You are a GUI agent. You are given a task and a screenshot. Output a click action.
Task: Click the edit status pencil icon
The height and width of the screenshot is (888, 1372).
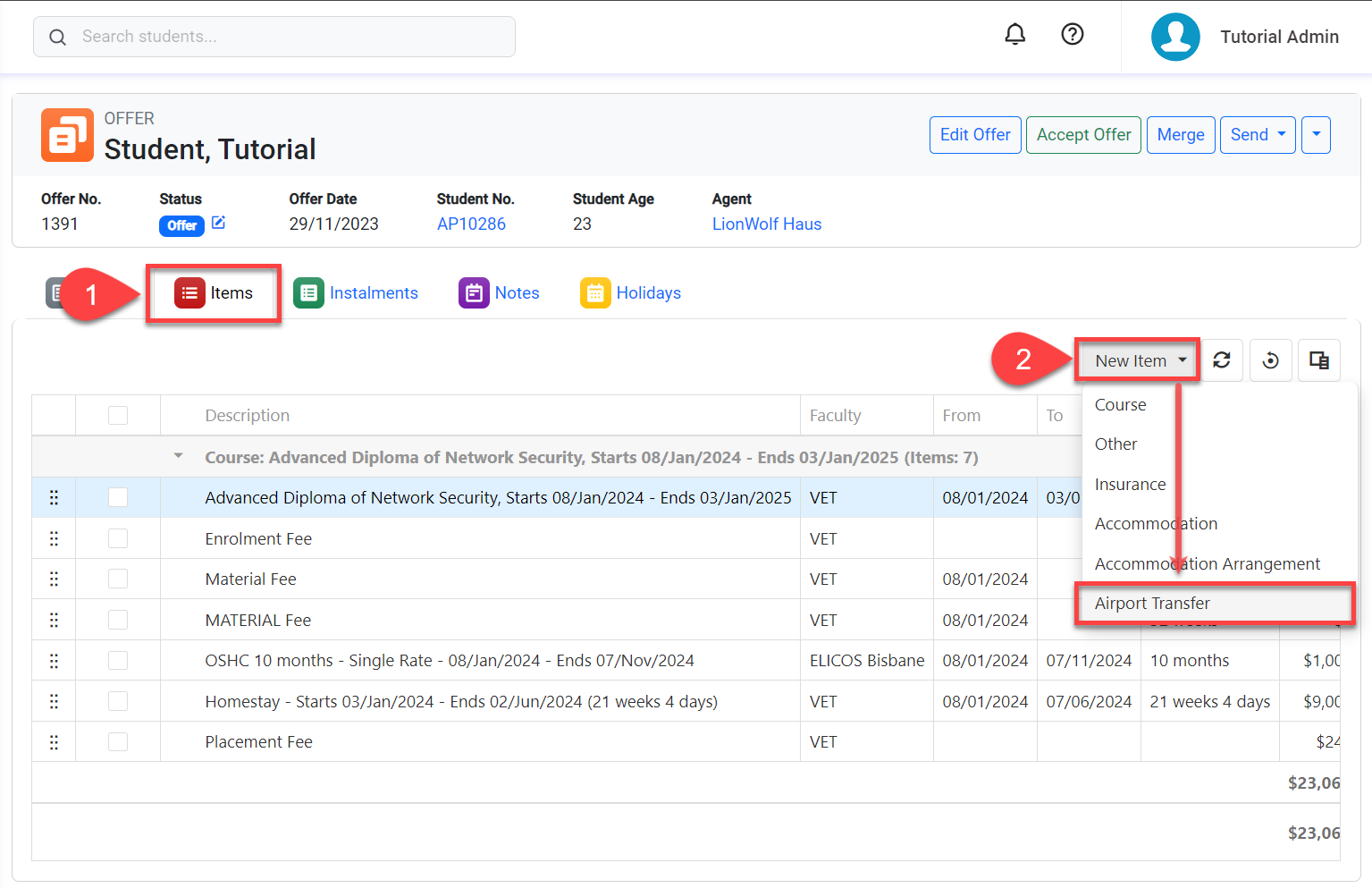(x=218, y=223)
